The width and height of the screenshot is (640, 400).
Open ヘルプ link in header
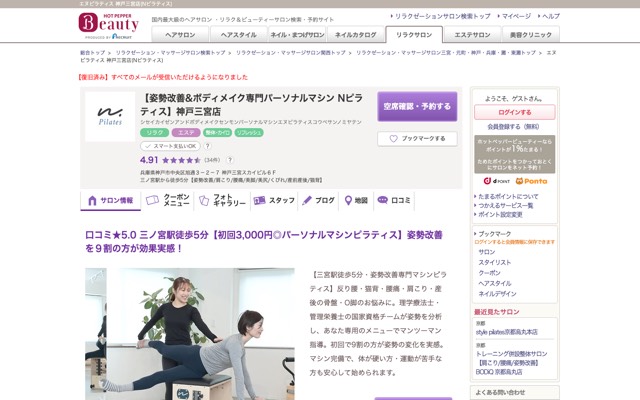point(551,16)
